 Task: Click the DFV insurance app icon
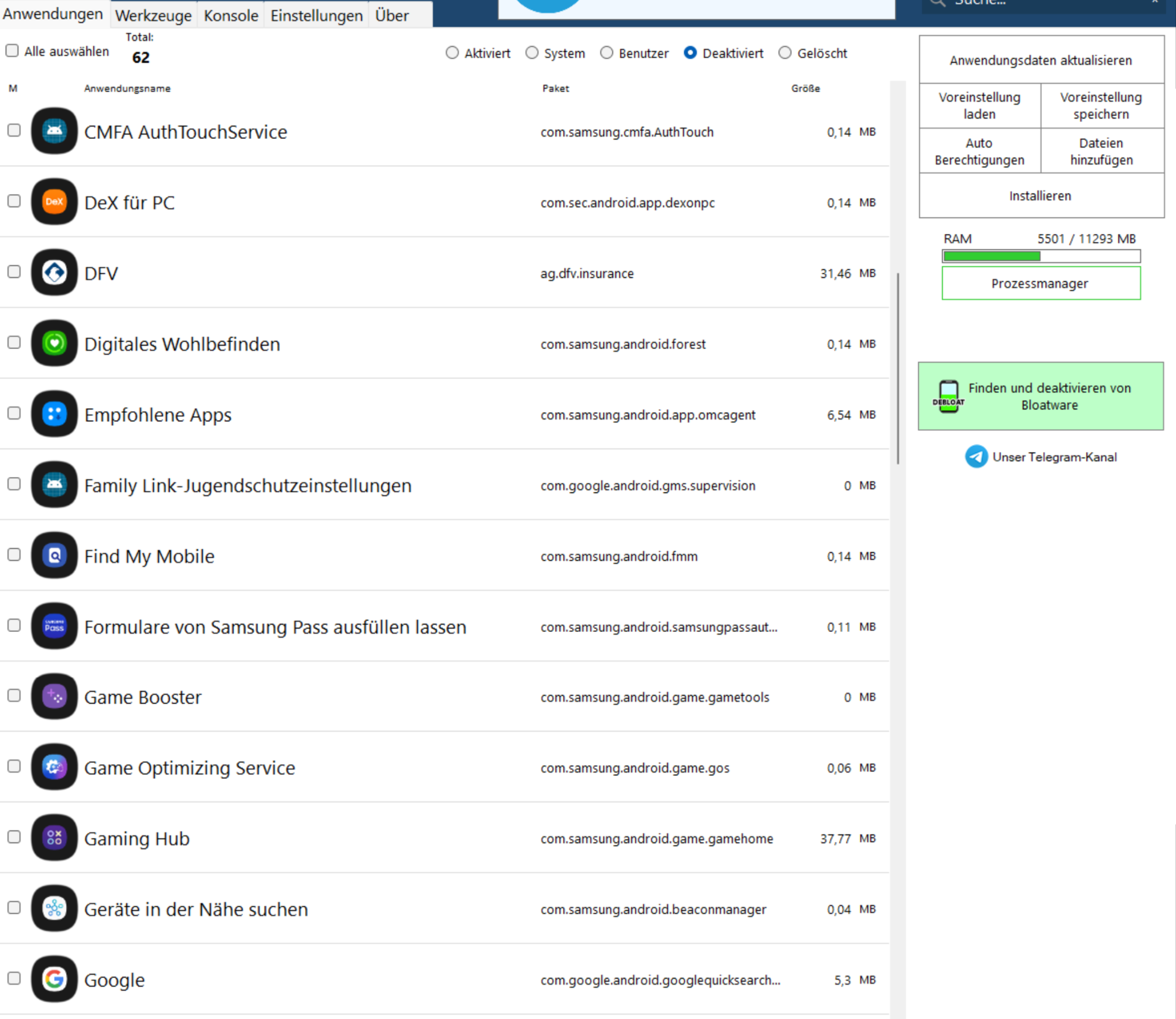[x=54, y=273]
